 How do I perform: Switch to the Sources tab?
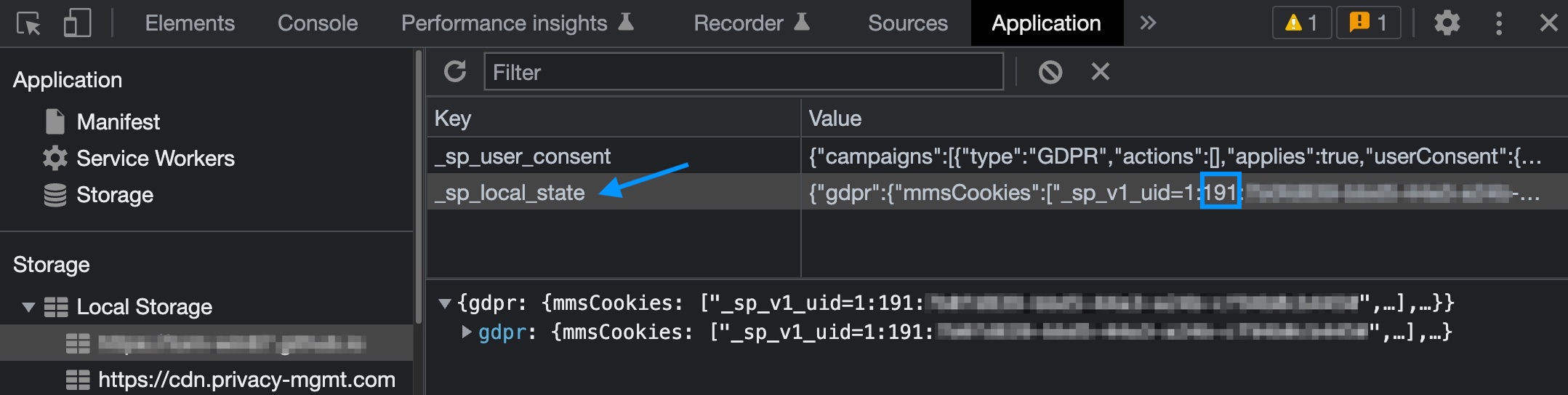pyautogui.click(x=908, y=23)
